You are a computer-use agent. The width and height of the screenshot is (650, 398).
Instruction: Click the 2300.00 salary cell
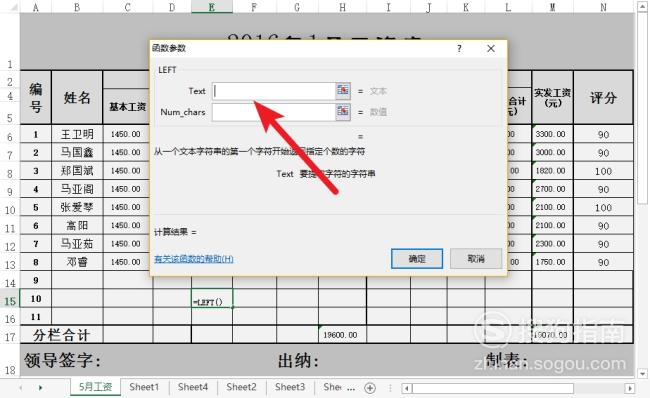click(x=553, y=244)
